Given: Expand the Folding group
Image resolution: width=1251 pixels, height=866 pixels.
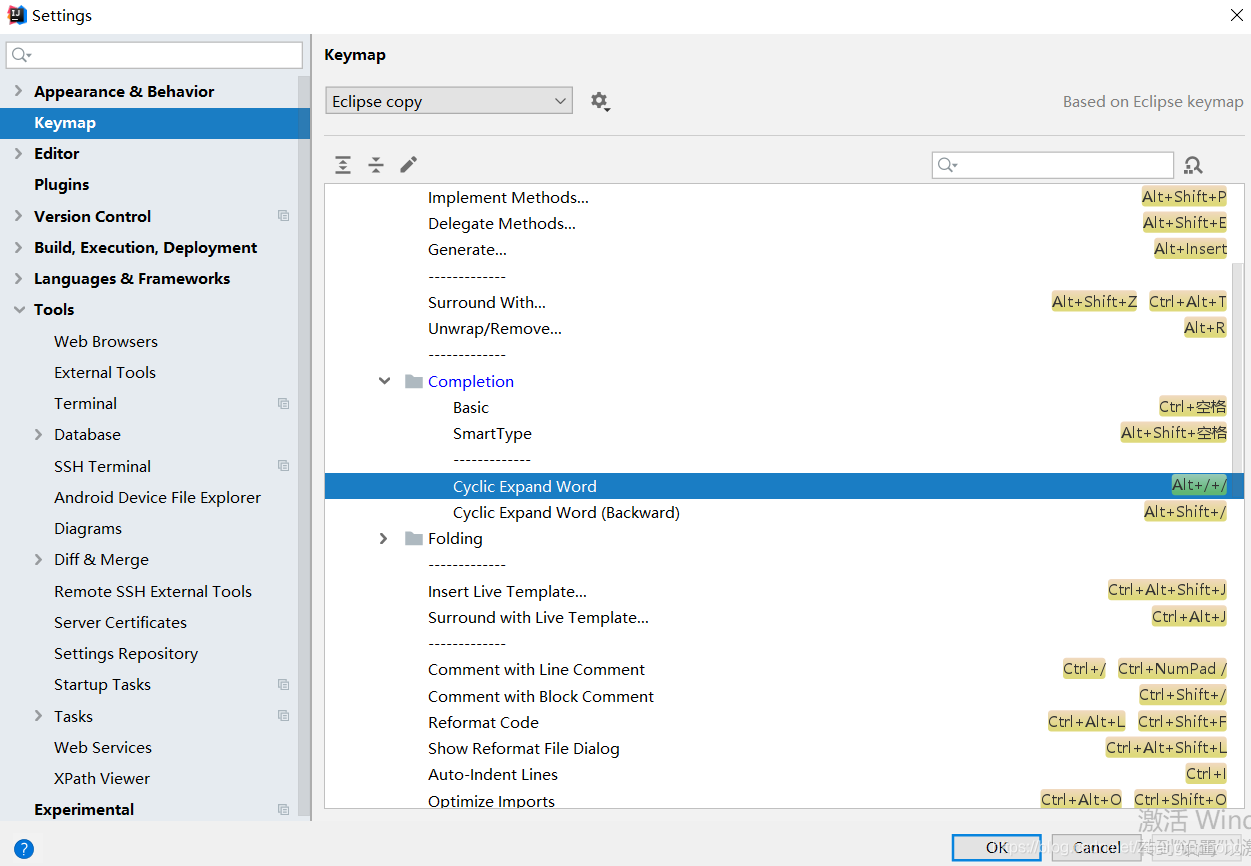Looking at the screenshot, I should click(x=384, y=538).
